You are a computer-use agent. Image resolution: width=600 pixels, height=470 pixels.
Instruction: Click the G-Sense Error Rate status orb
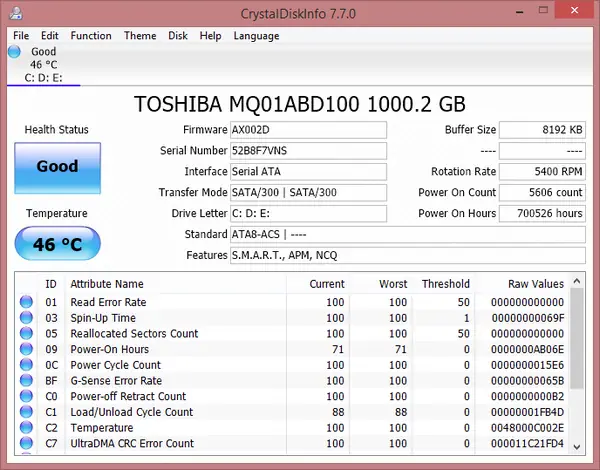[x=26, y=381]
